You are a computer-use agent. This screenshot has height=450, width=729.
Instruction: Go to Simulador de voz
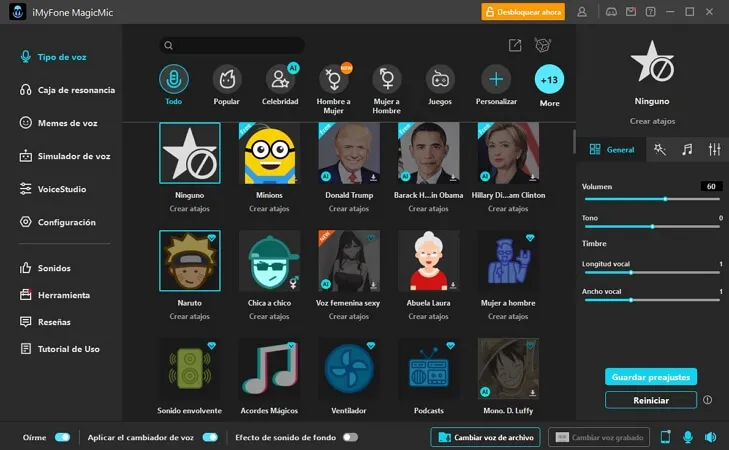pyautogui.click(x=65, y=156)
